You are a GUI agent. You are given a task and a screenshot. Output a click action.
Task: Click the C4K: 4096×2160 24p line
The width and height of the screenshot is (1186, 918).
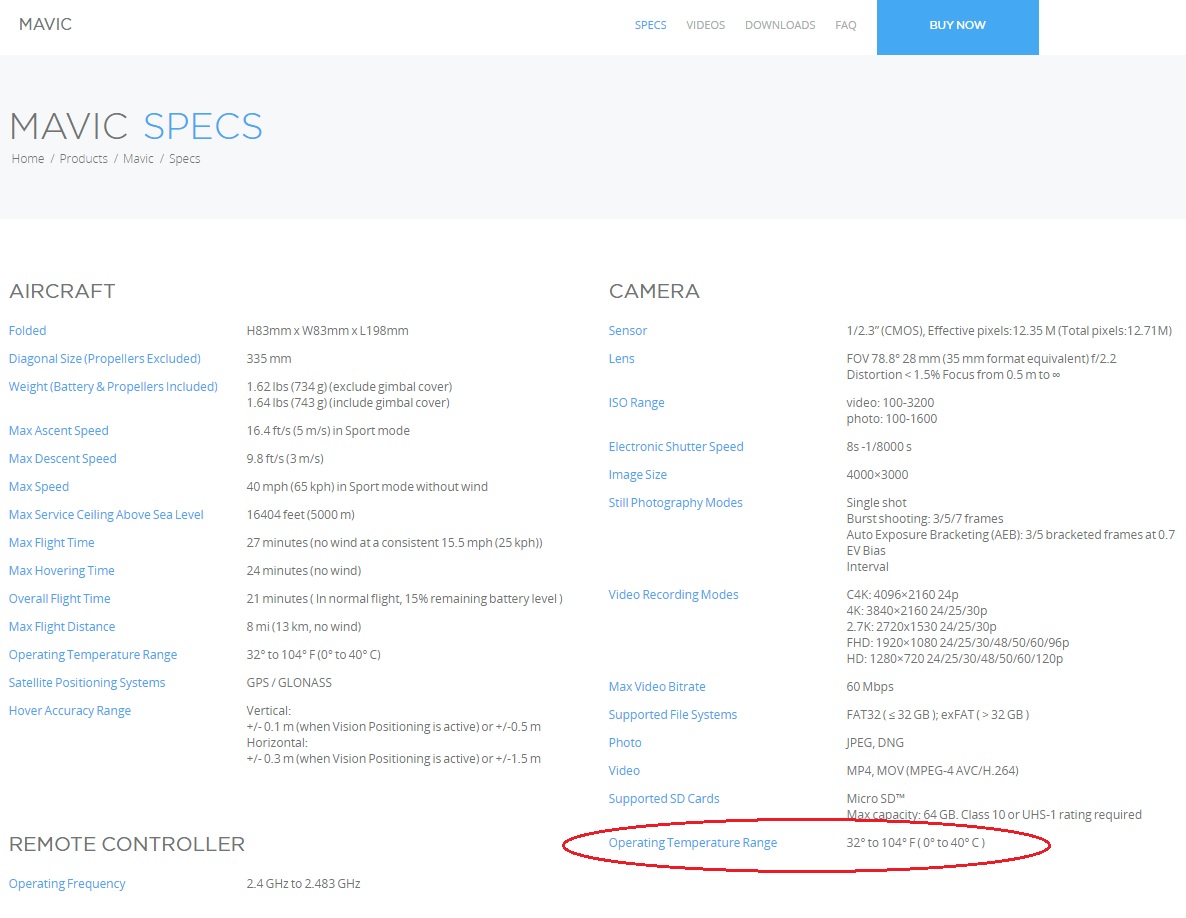point(902,594)
